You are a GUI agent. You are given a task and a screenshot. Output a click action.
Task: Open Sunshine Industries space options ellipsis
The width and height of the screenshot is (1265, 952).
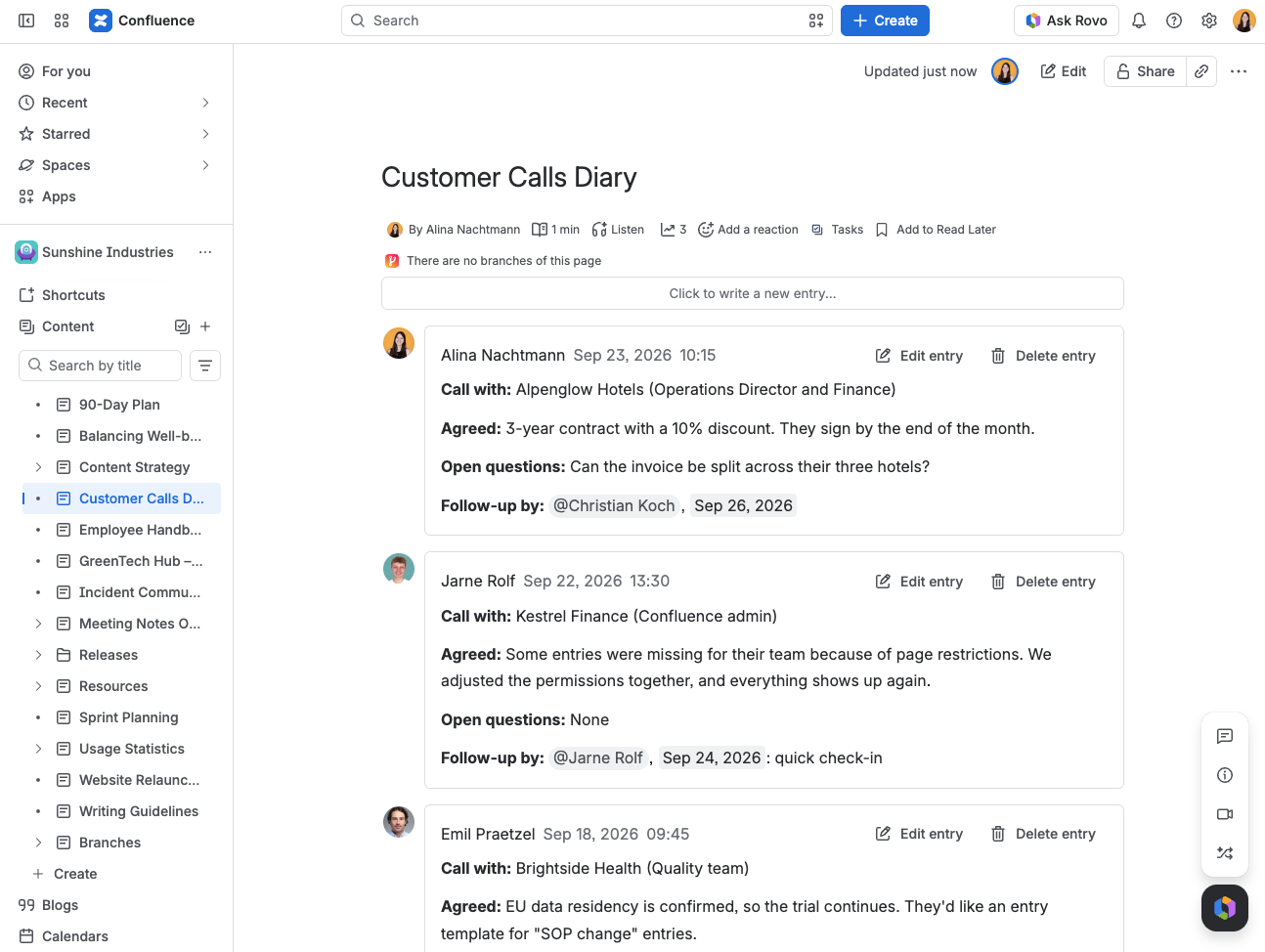tap(205, 252)
